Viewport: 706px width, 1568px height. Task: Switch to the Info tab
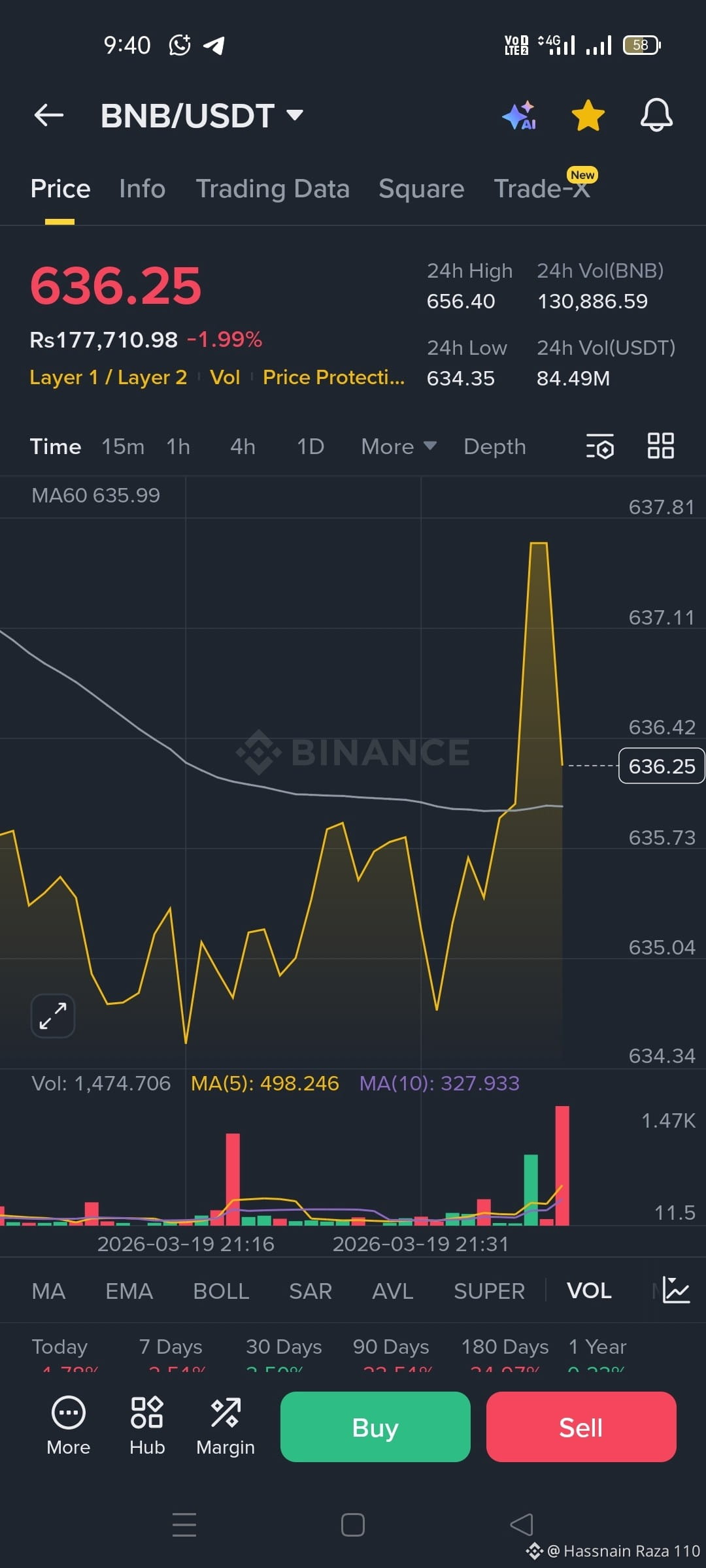142,189
